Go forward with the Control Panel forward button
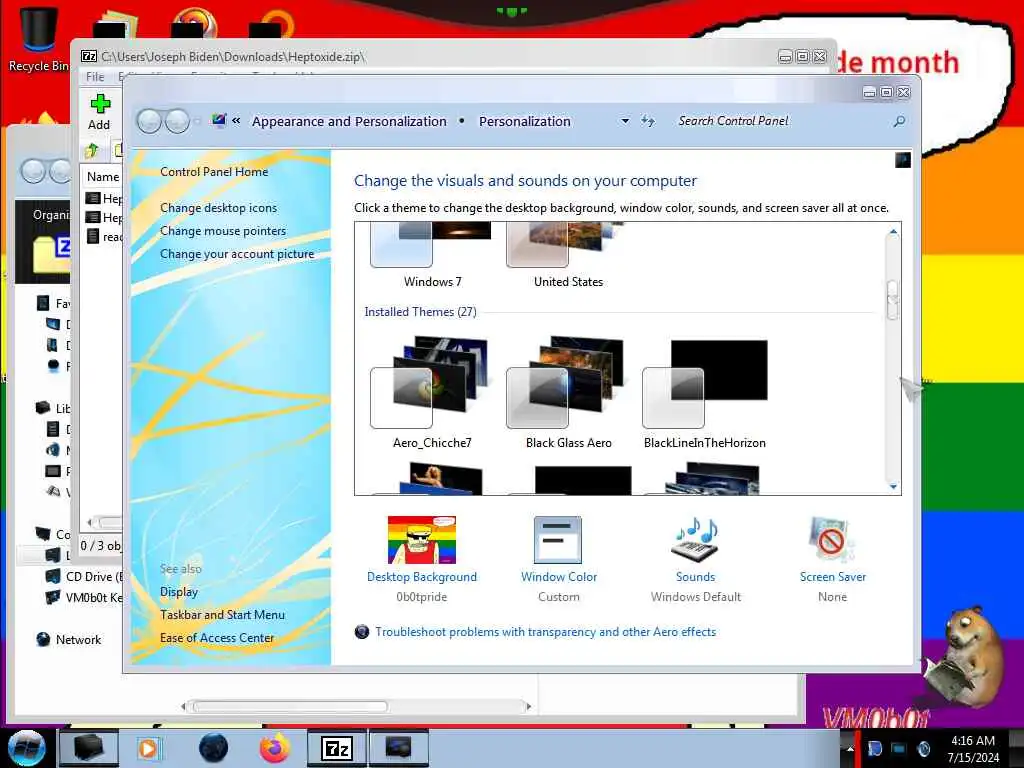The image size is (1024, 768). point(177,121)
